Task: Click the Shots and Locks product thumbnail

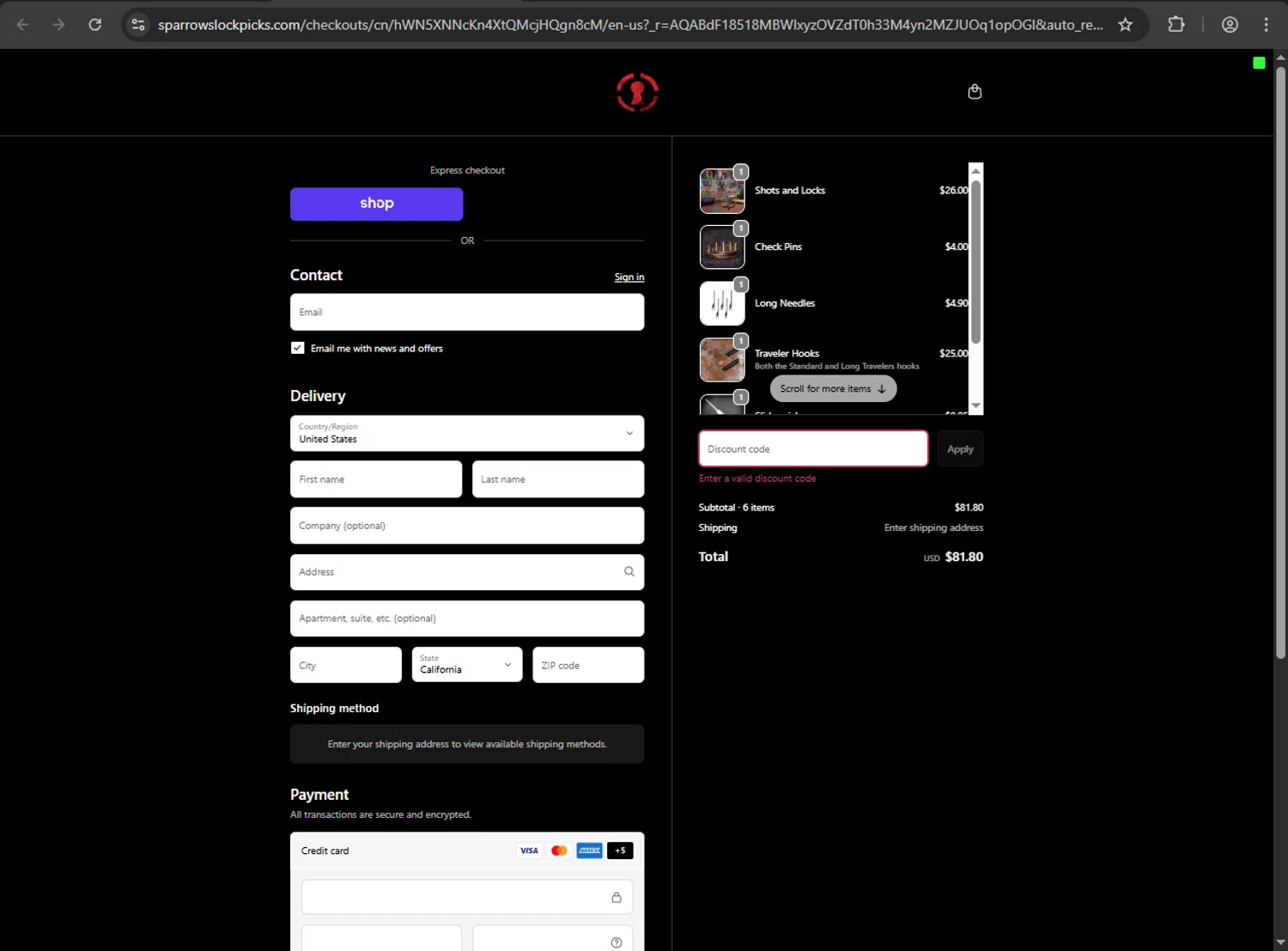Action: (x=722, y=191)
